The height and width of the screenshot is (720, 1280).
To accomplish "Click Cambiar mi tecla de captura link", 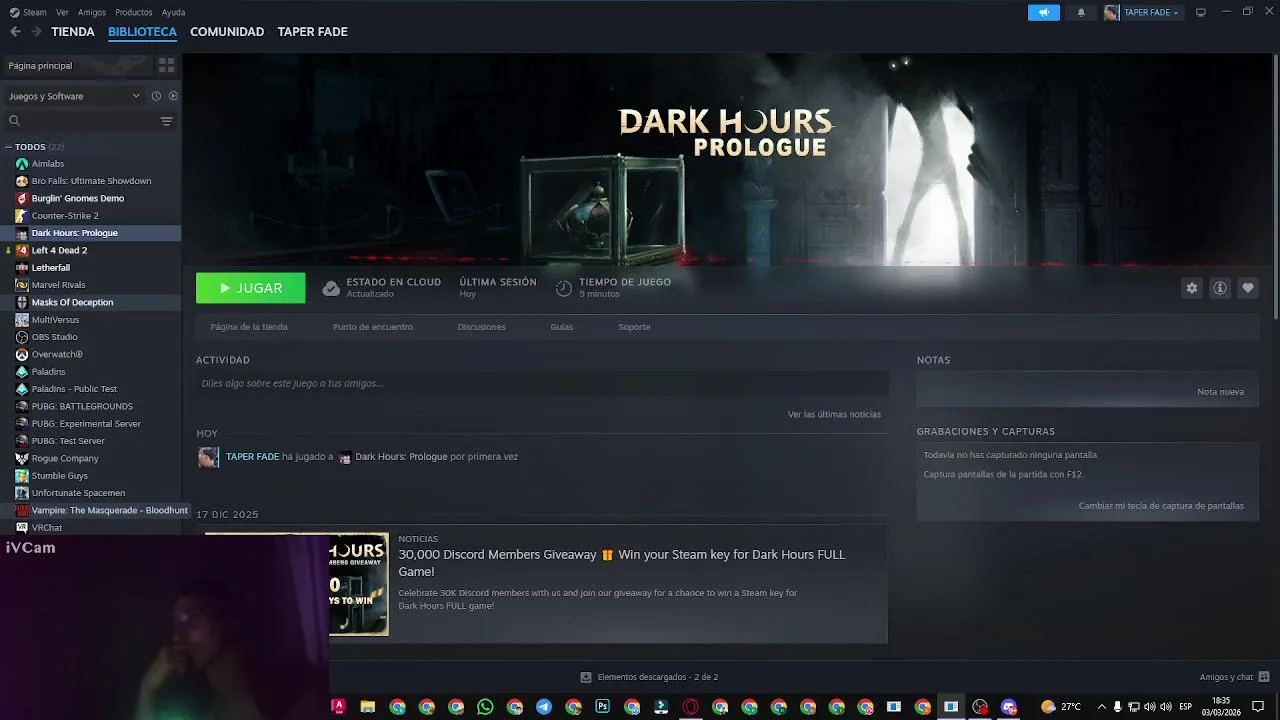I will pos(1161,506).
